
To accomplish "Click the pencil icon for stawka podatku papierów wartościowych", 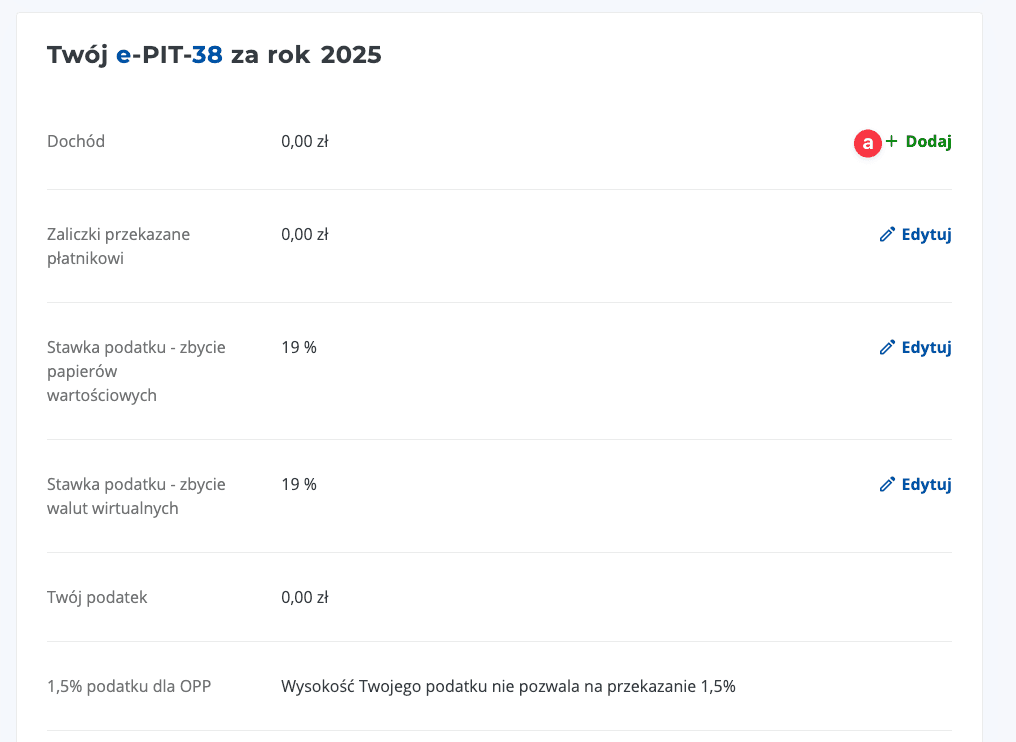I will [887, 347].
